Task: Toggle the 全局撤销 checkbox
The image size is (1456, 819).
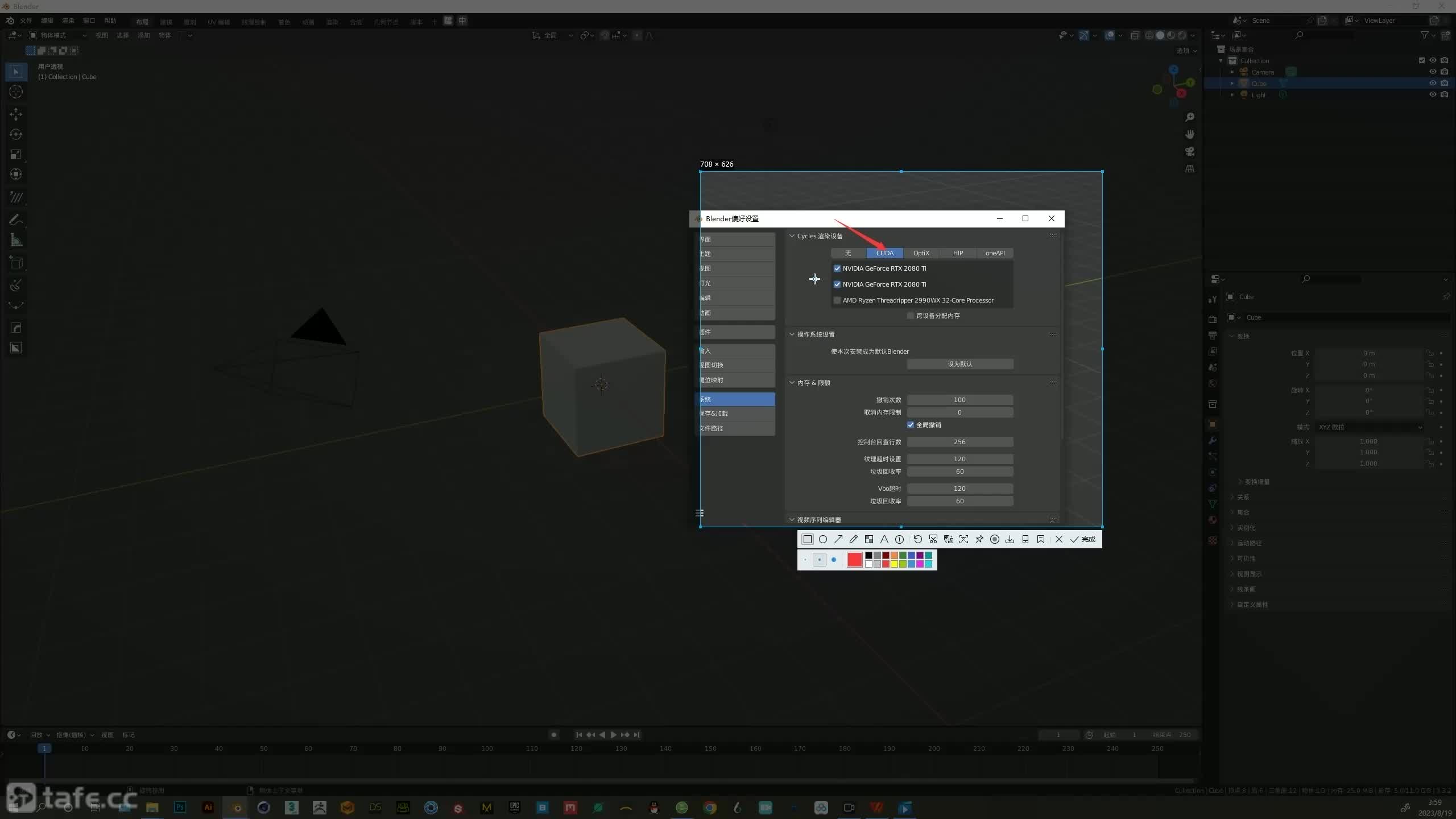Action: point(910,425)
